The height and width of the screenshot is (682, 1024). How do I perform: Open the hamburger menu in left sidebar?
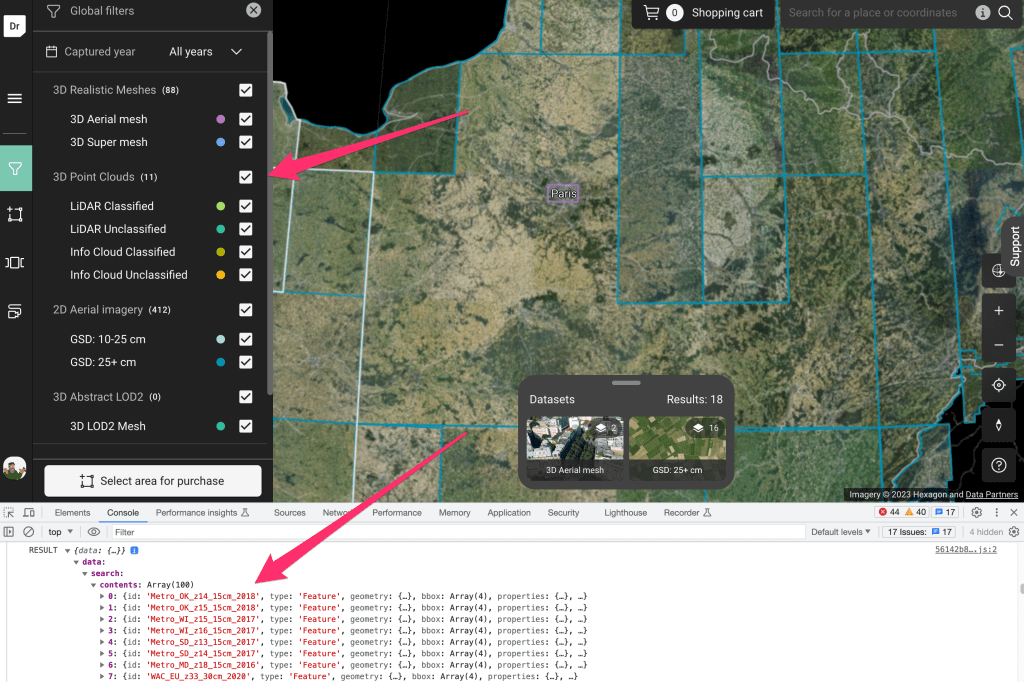[15, 99]
